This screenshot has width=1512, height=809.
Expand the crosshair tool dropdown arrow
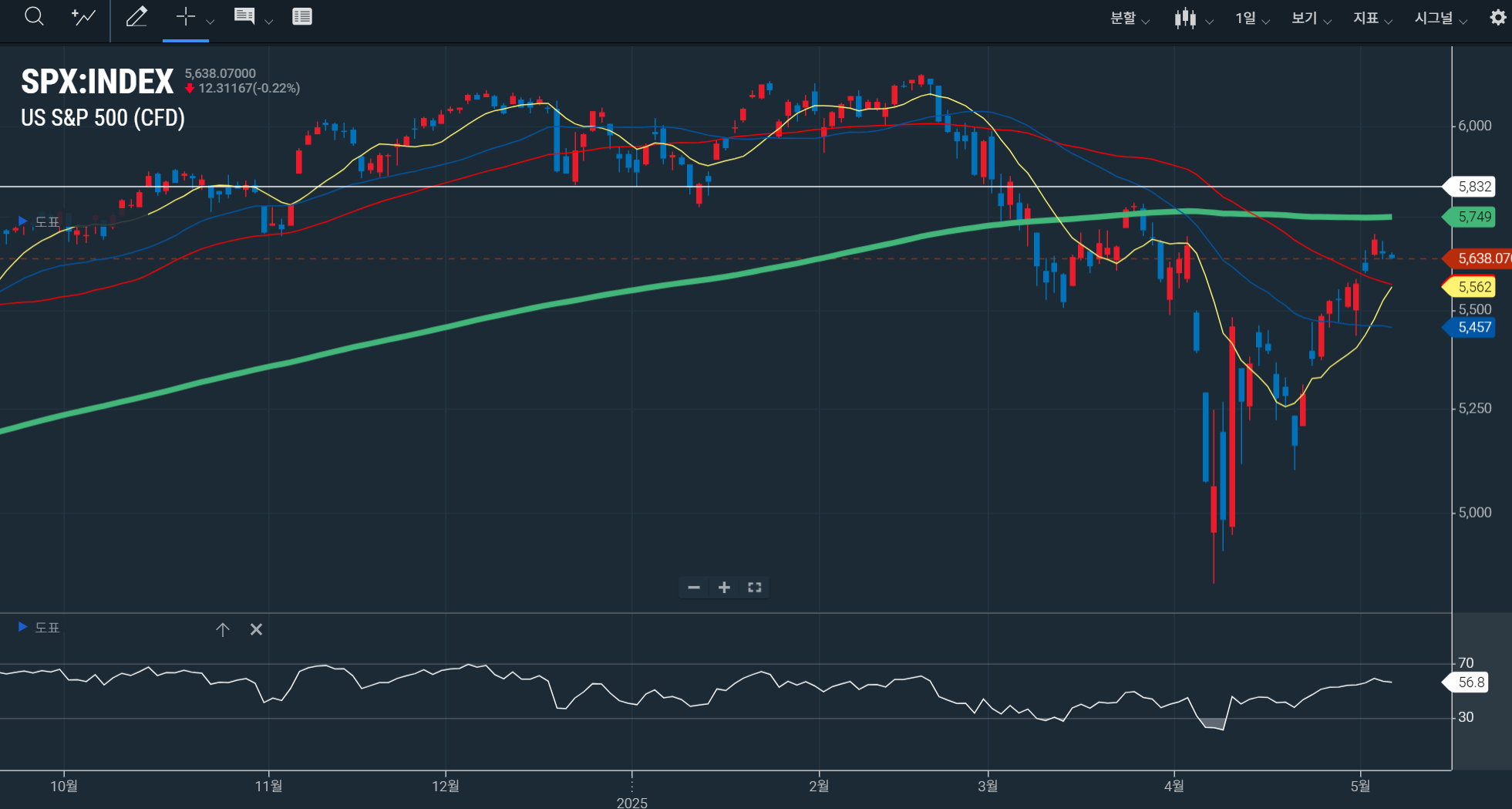point(210,22)
